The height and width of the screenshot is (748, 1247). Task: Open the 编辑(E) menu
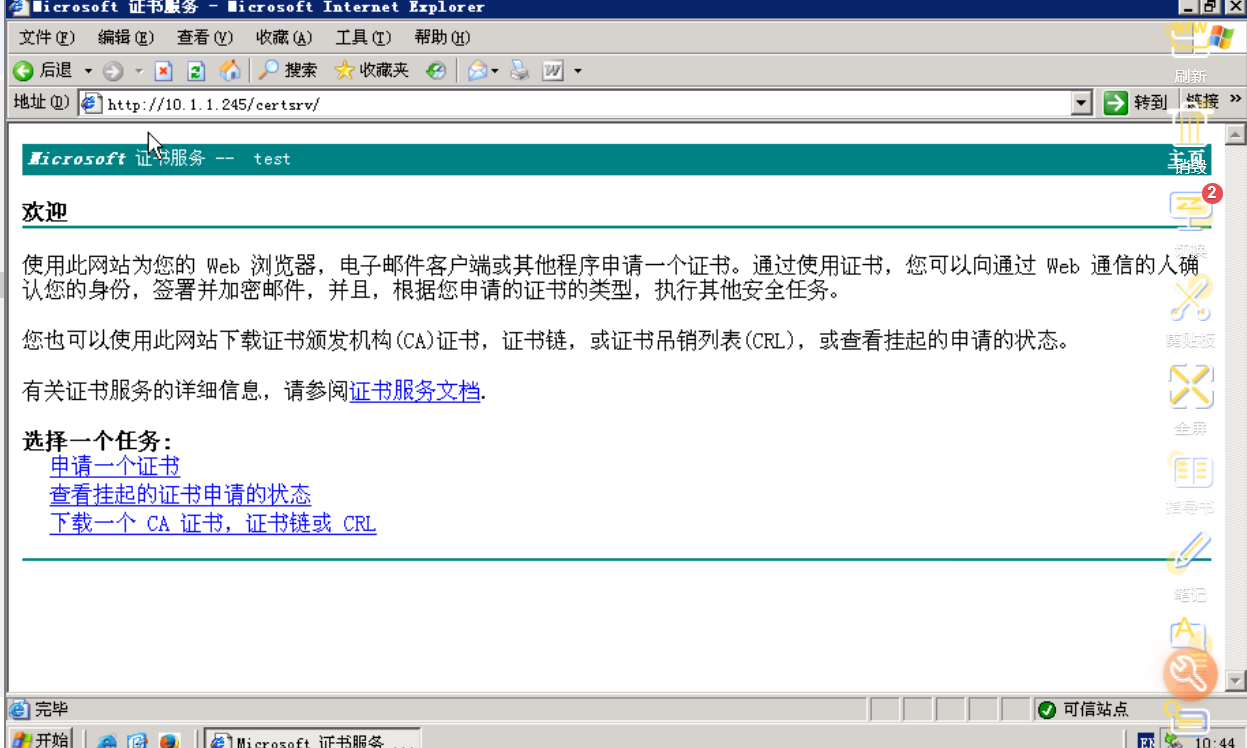tap(126, 38)
